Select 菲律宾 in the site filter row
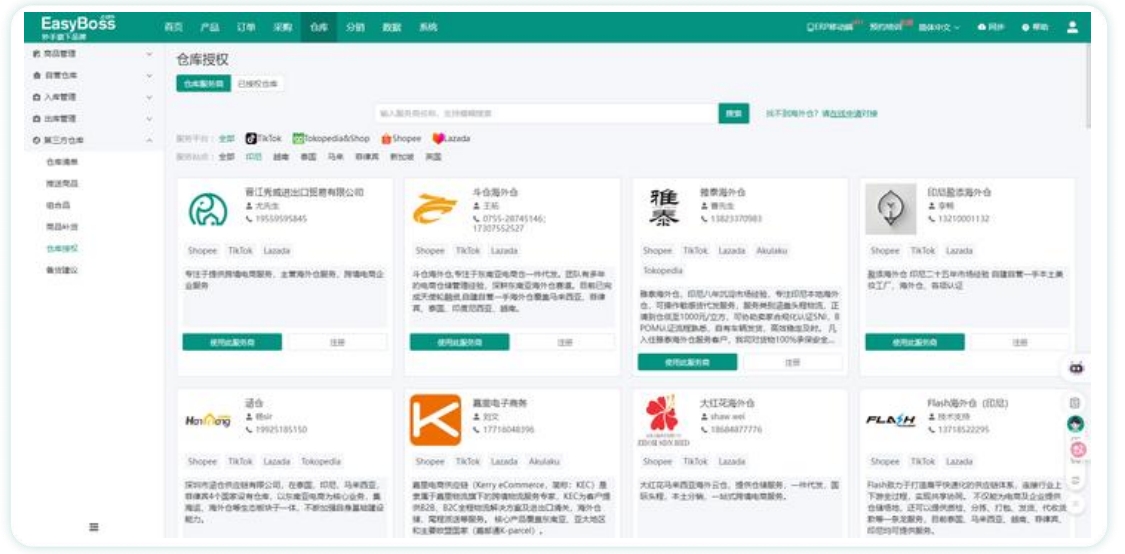 click(367, 156)
